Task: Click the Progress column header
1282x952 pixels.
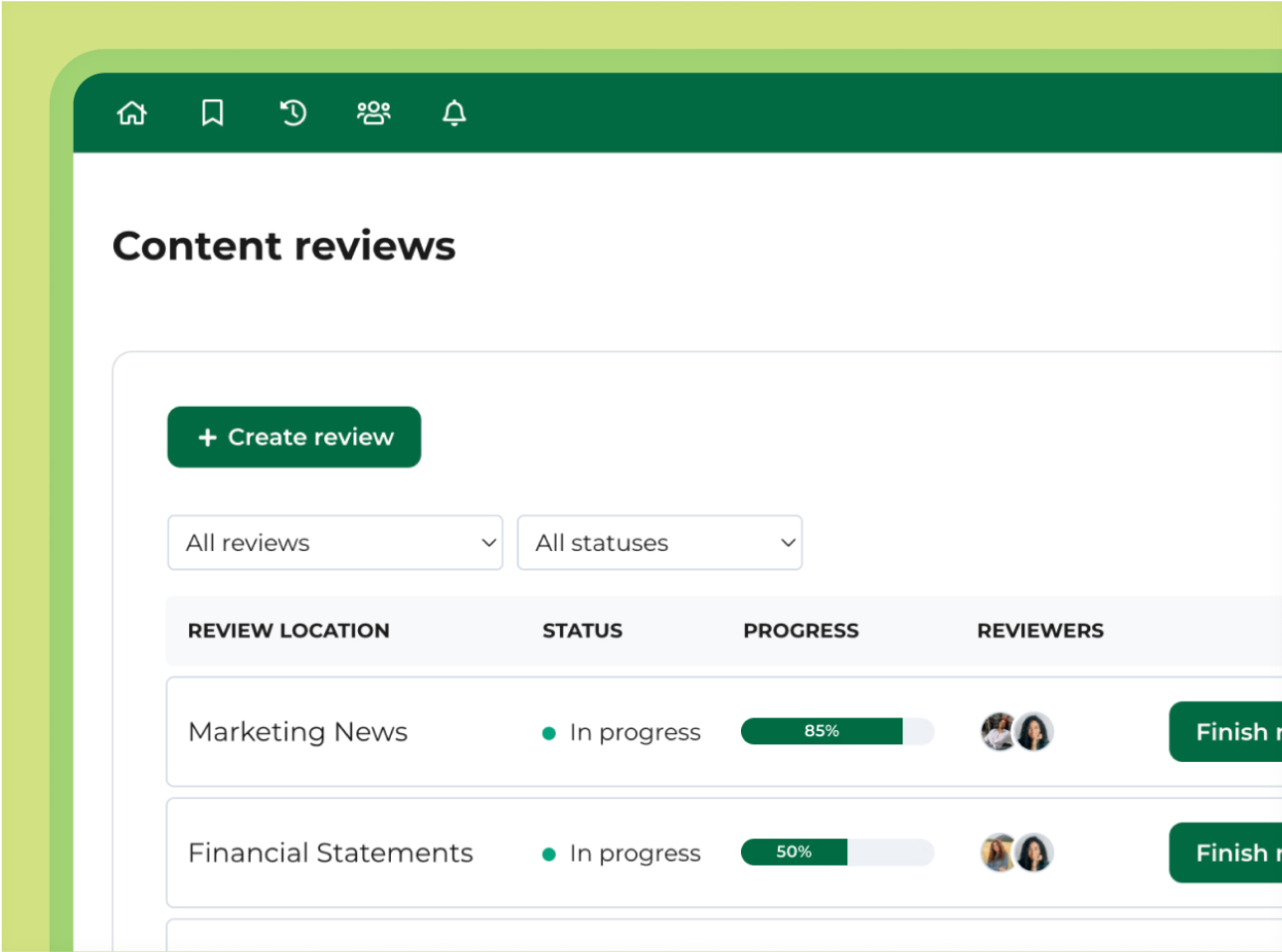Action: (x=801, y=631)
